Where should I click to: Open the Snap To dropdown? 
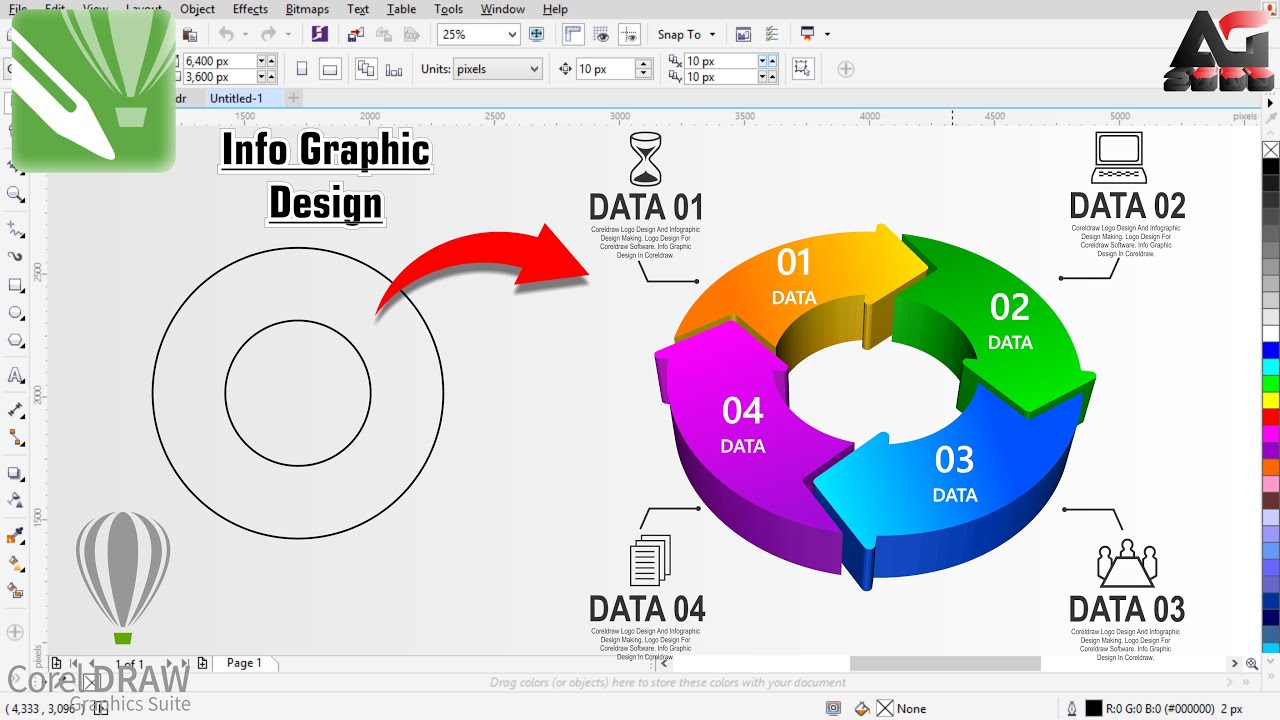point(685,34)
